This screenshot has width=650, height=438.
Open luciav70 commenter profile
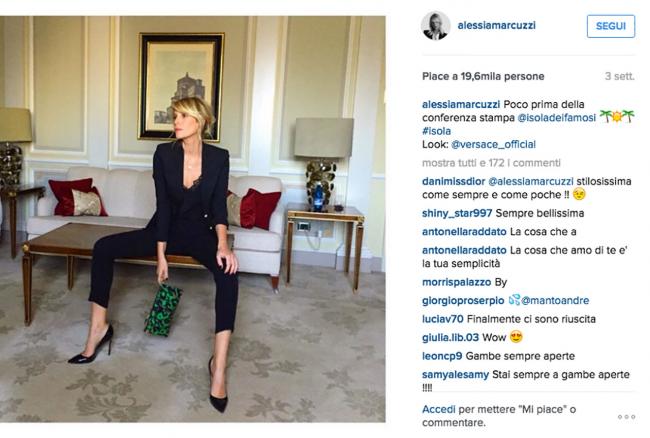443,319
